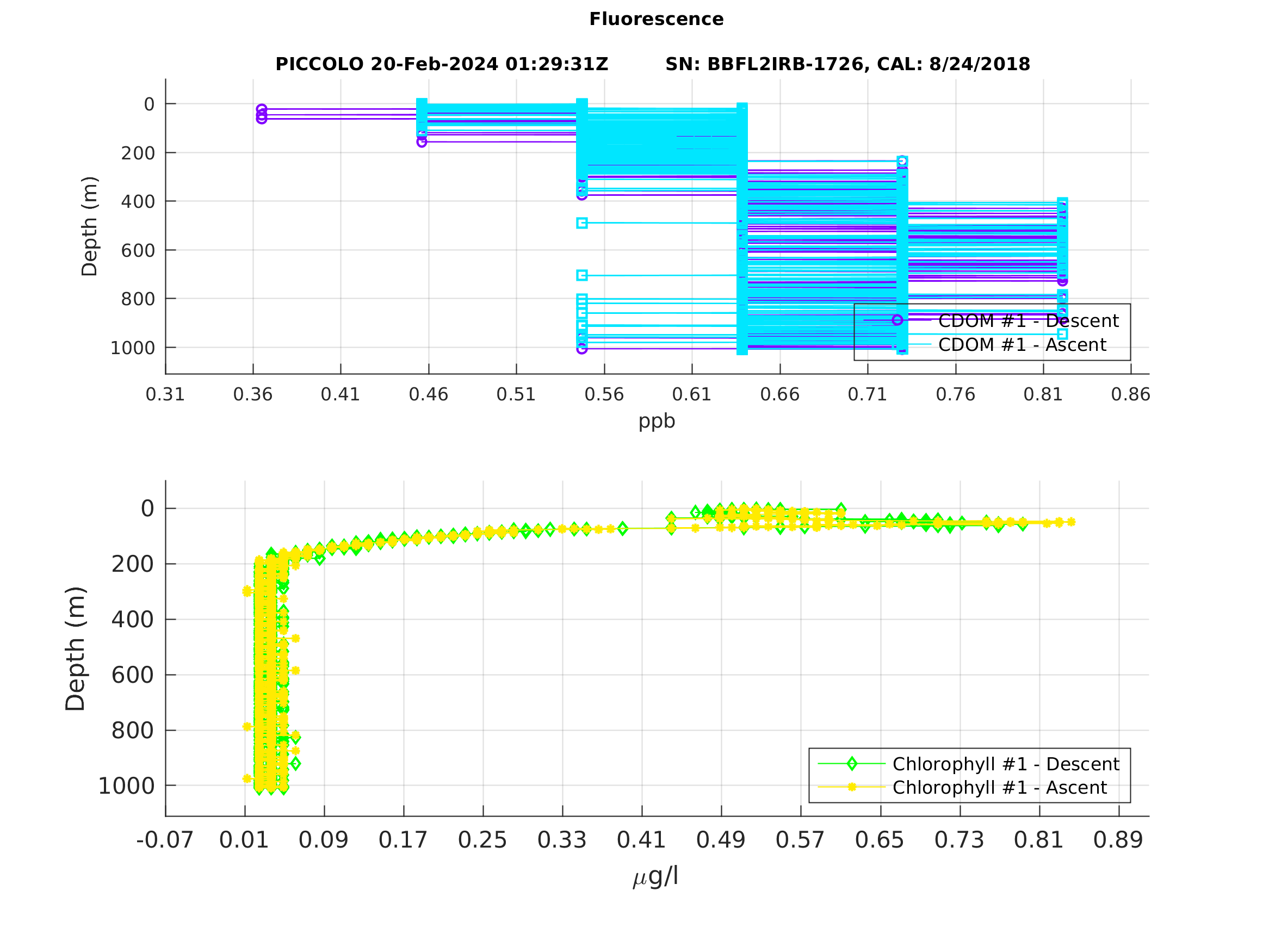This screenshot has width=1269, height=952.
Task: Click the 0.56 tick label on ppb axis
Action: coord(604,394)
